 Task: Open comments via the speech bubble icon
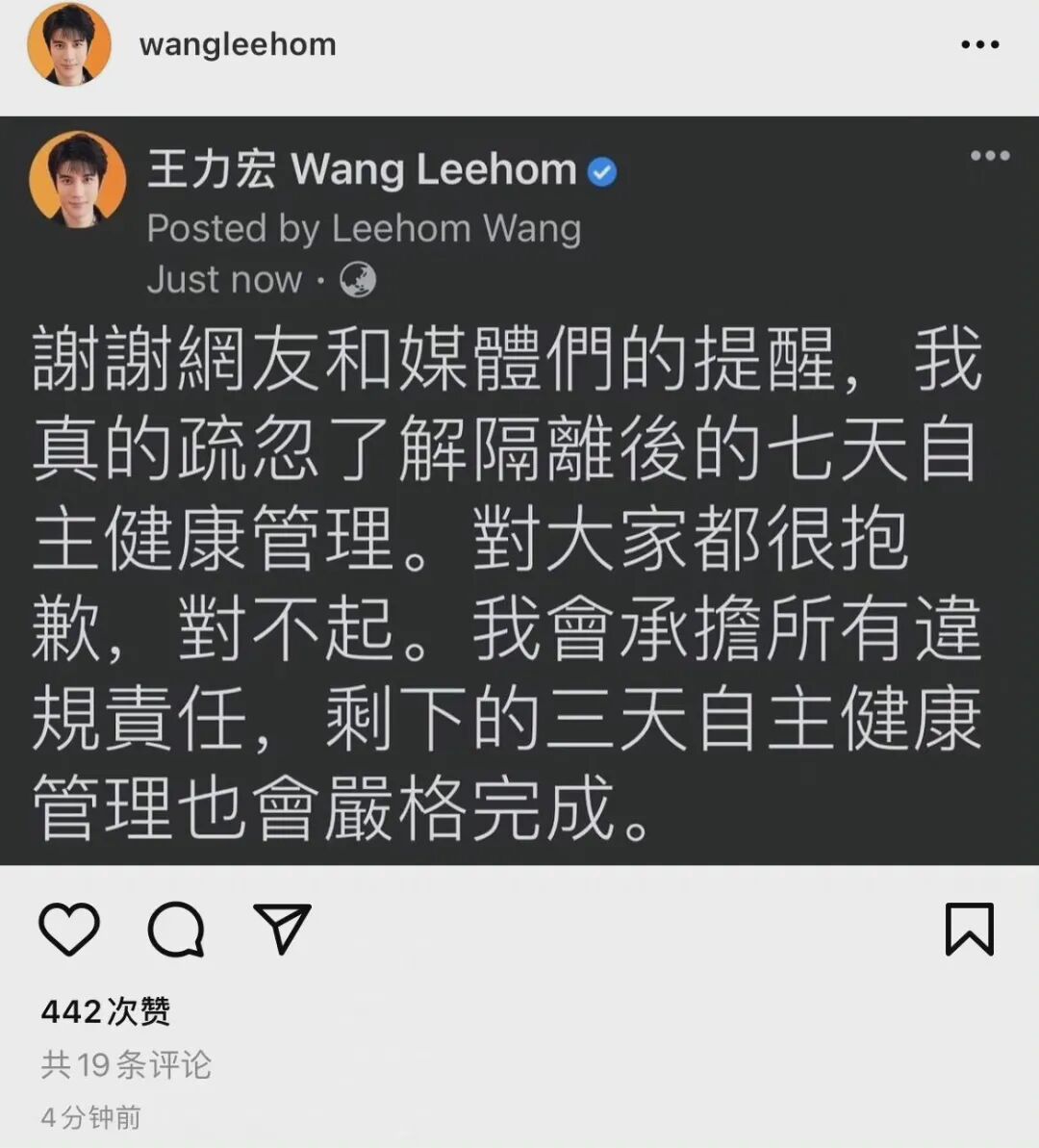176,930
